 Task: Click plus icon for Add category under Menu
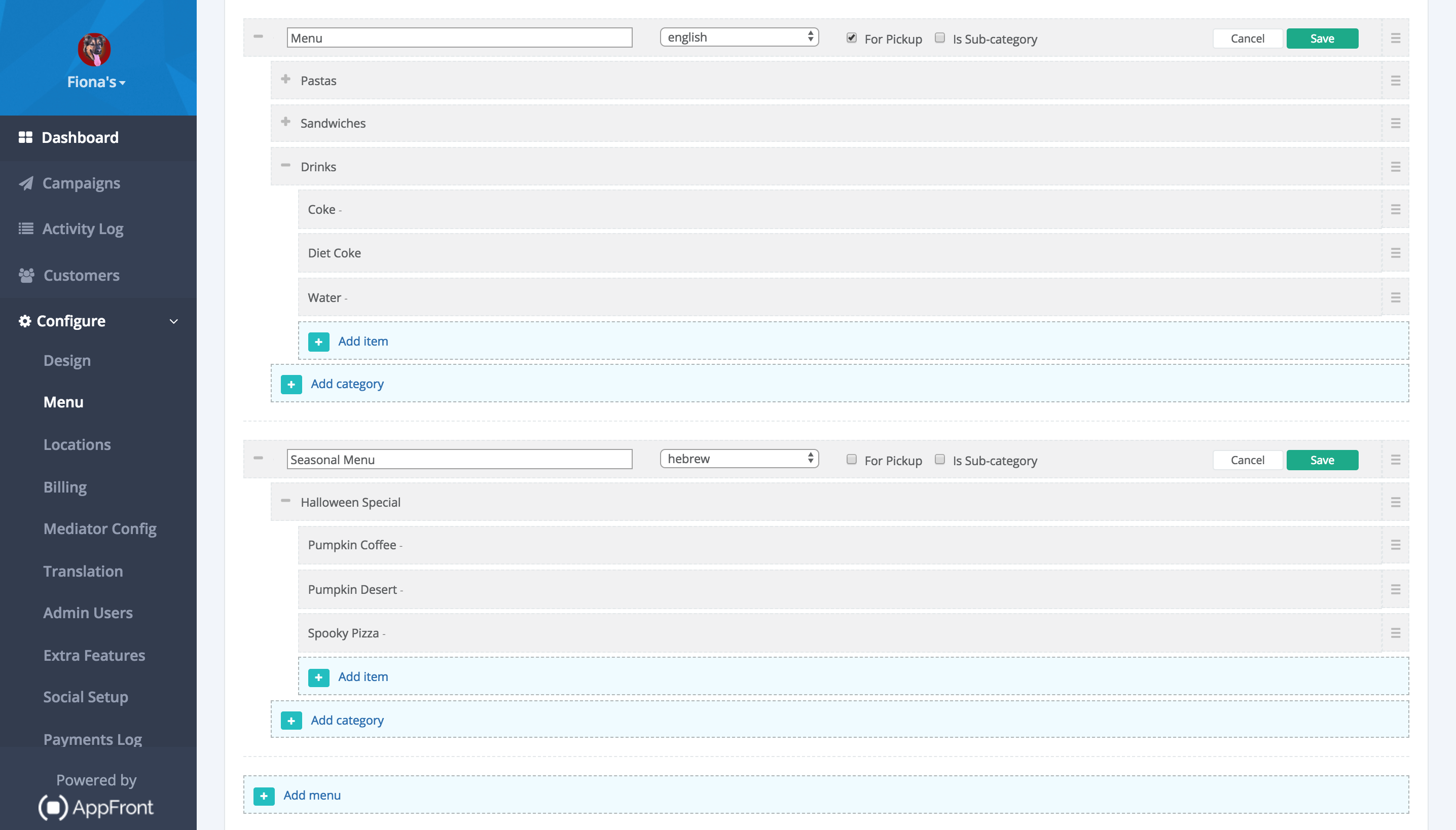292,385
